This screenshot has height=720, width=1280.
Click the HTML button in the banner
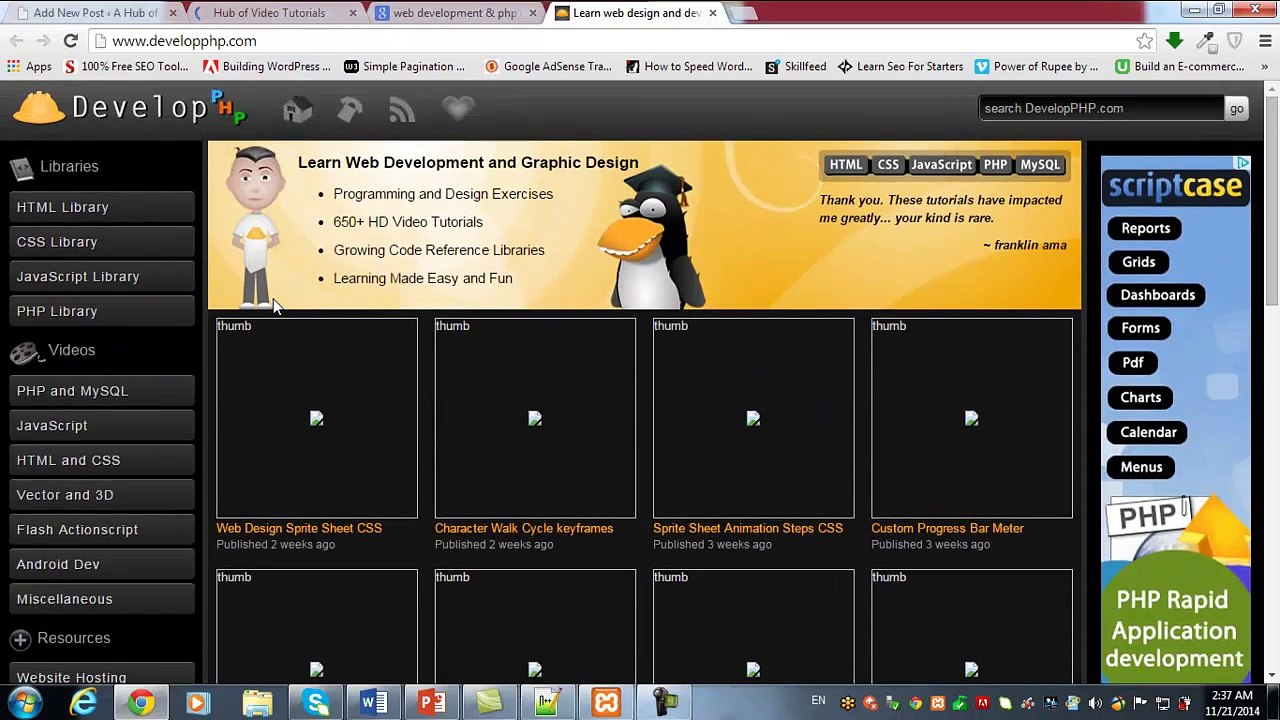[845, 165]
